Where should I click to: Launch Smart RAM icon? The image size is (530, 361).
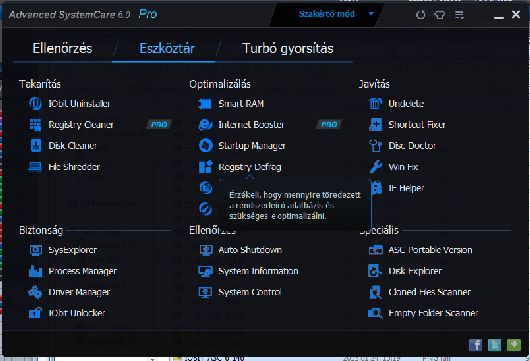coord(205,104)
